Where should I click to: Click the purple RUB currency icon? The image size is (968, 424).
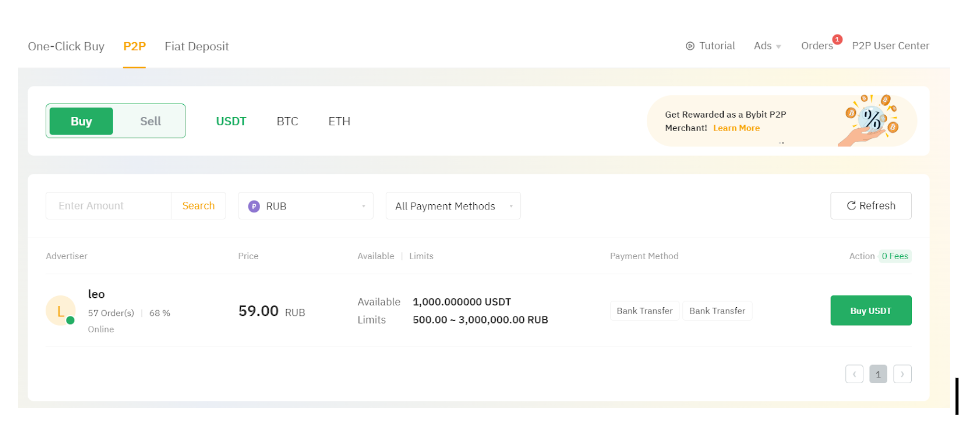click(254, 206)
